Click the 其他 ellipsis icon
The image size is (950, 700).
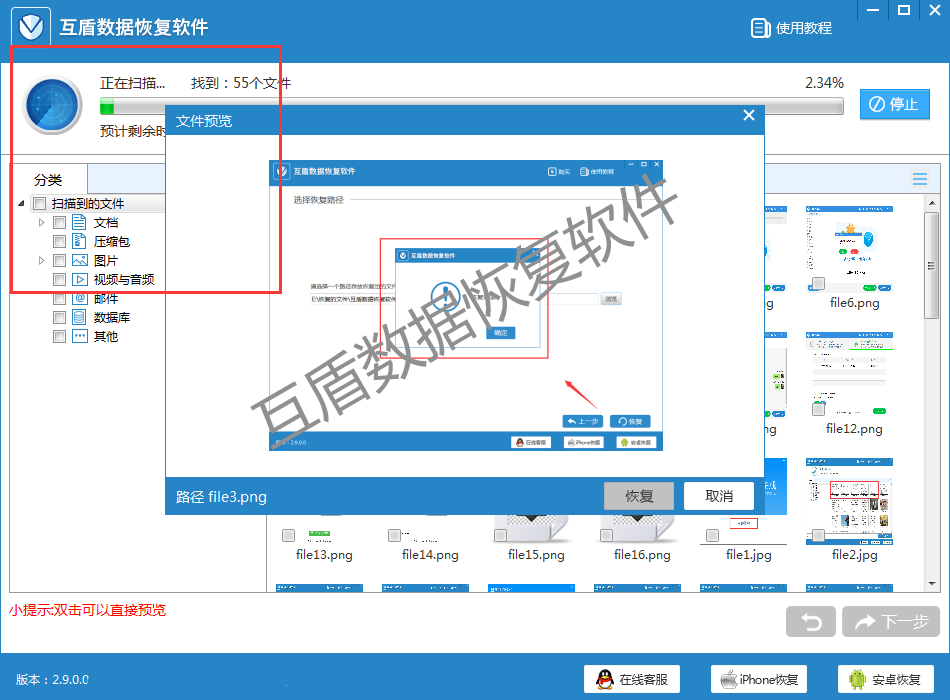(79, 336)
